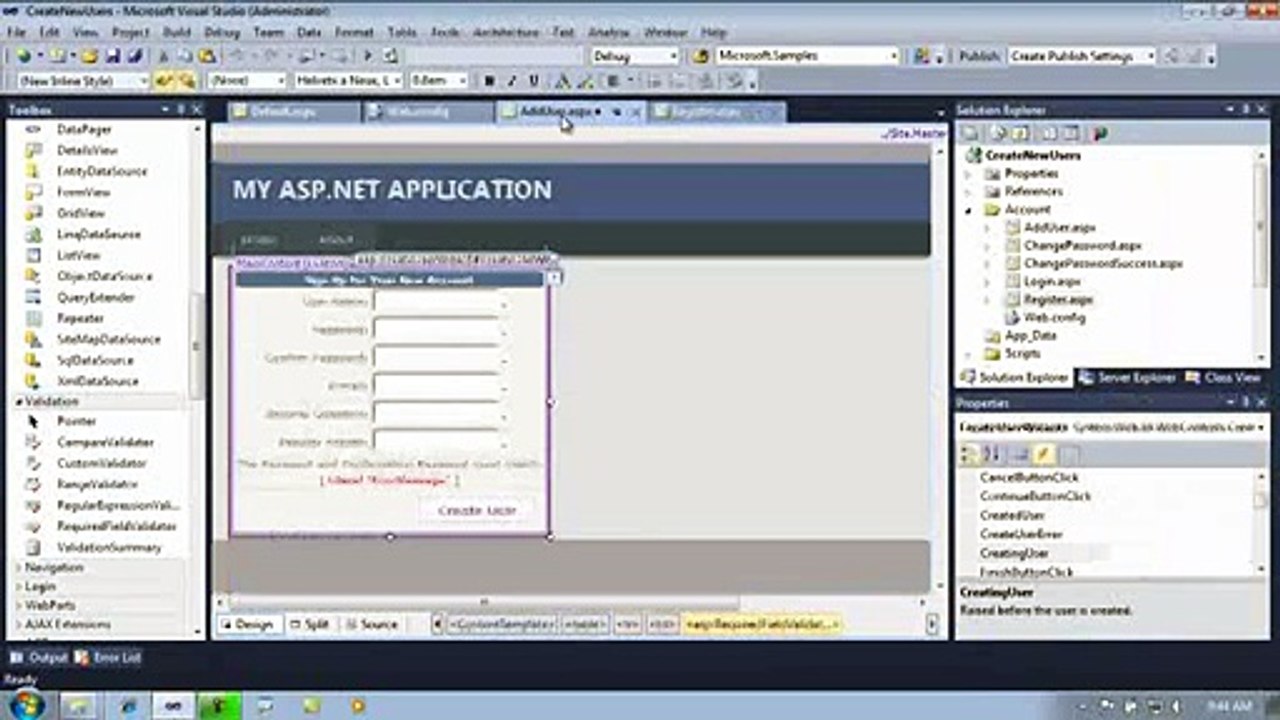Open the Debug configuration dropdown
The image size is (1280, 720).
(635, 56)
